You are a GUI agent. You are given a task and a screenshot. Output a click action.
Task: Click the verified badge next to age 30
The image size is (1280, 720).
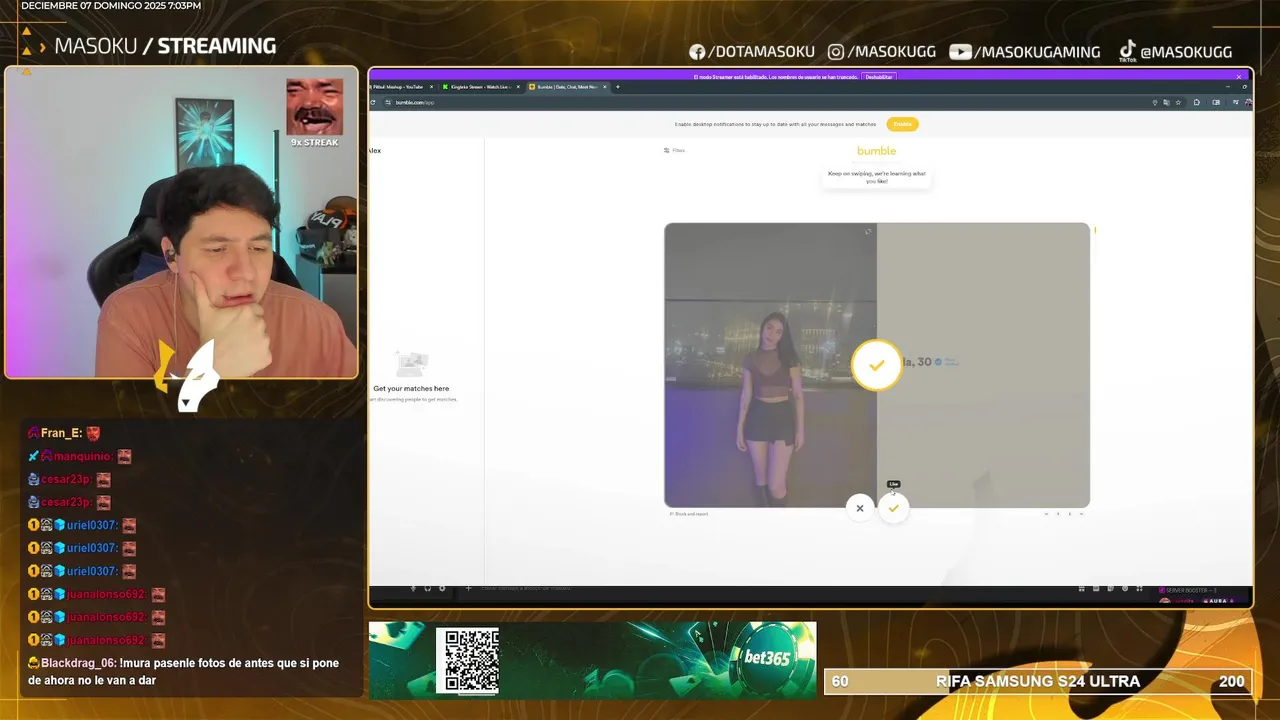938,362
